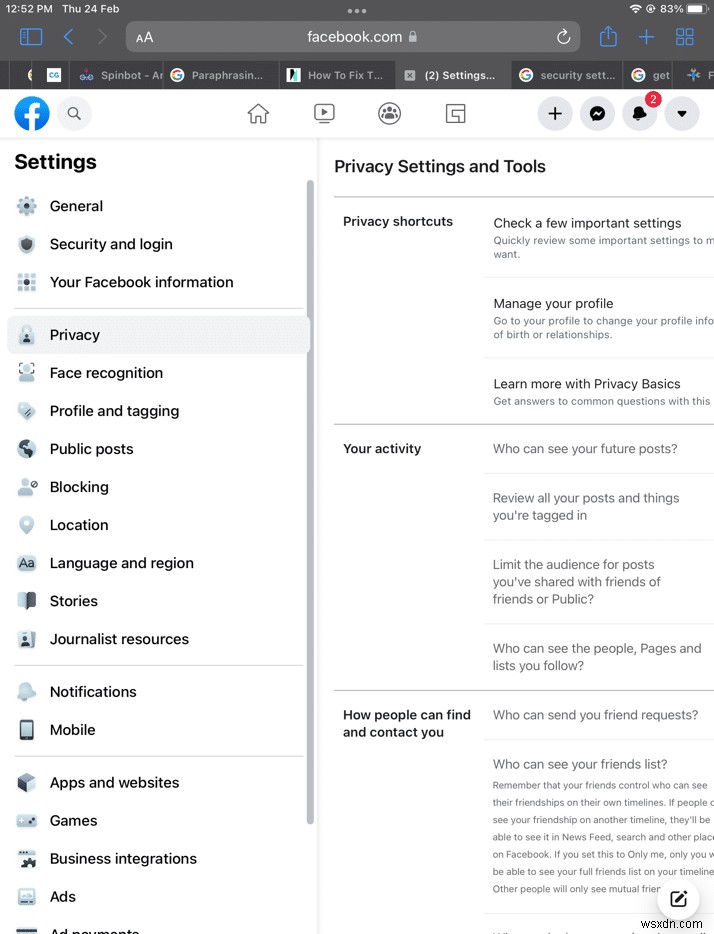Go to the homepage via the Facebook logo
The height and width of the screenshot is (934, 714).
(31, 114)
